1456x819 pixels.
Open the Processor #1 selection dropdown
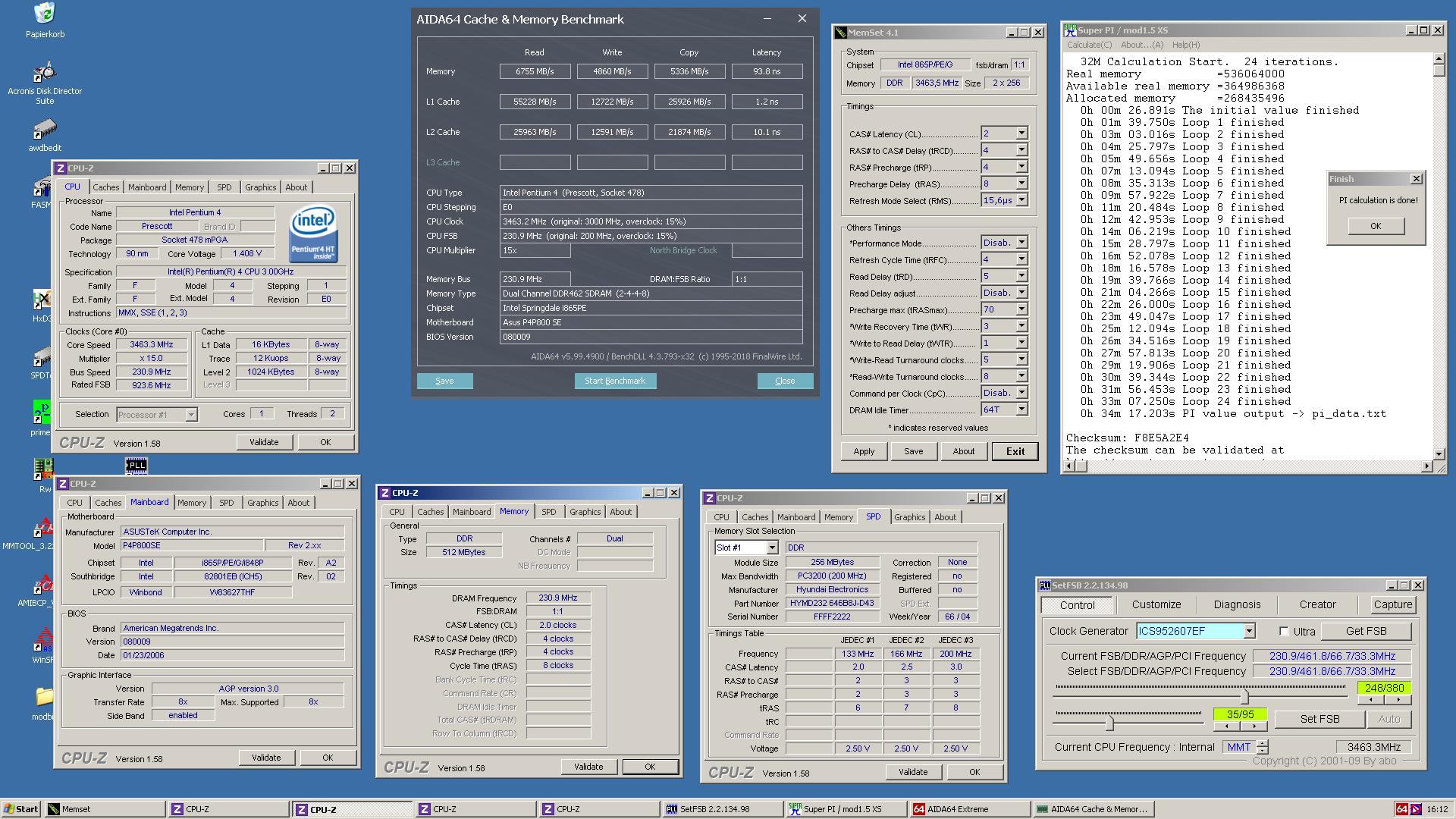(x=191, y=415)
